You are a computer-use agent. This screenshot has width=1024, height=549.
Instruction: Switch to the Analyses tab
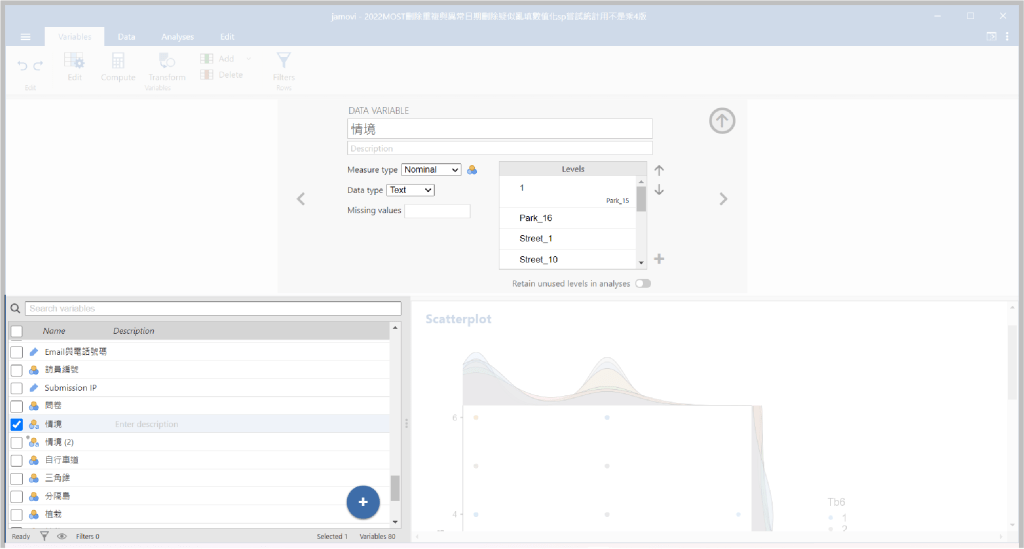178,37
